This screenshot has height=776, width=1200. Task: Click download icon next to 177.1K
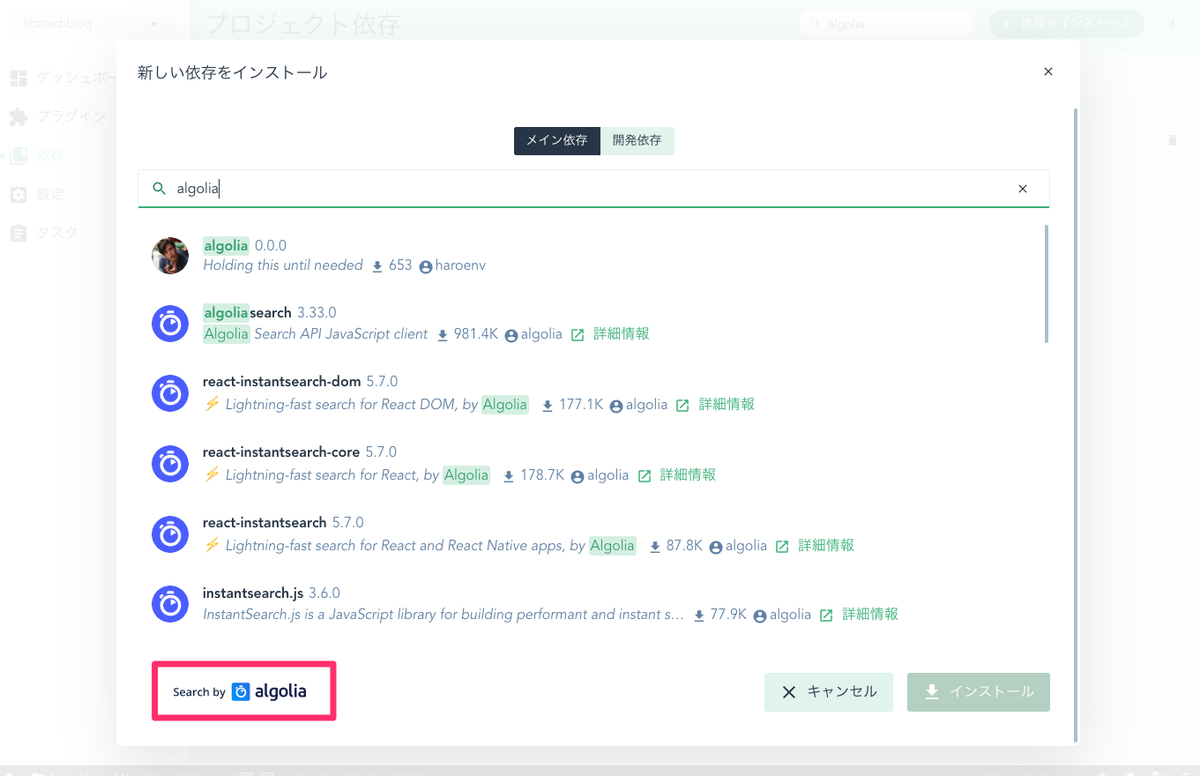coord(548,406)
